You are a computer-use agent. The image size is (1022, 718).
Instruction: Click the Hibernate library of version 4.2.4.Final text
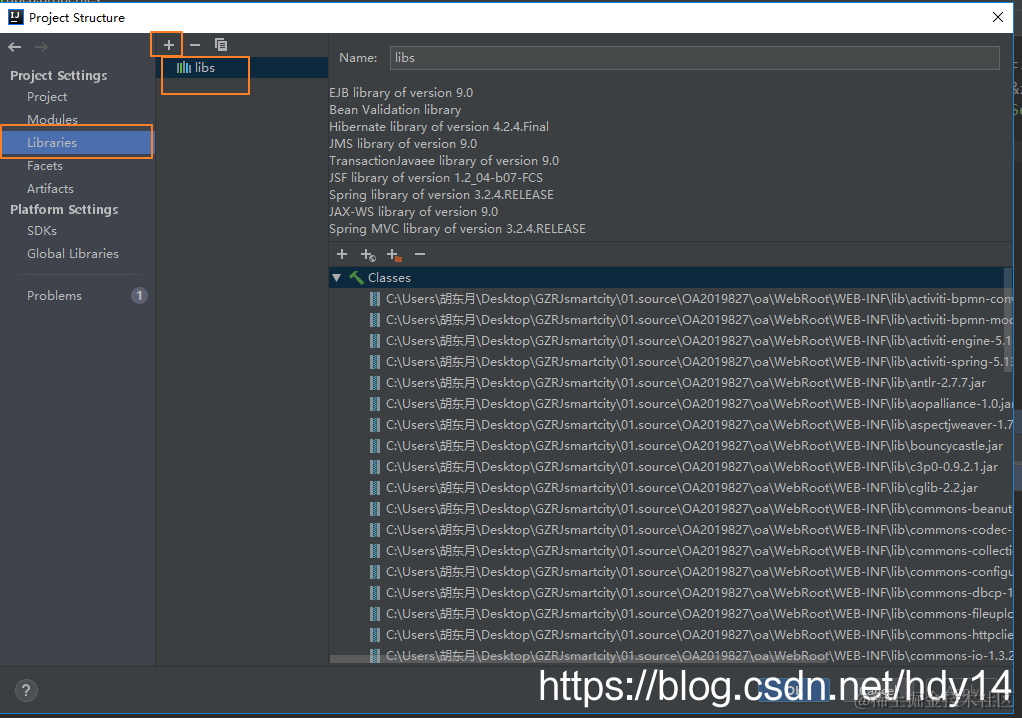point(439,127)
